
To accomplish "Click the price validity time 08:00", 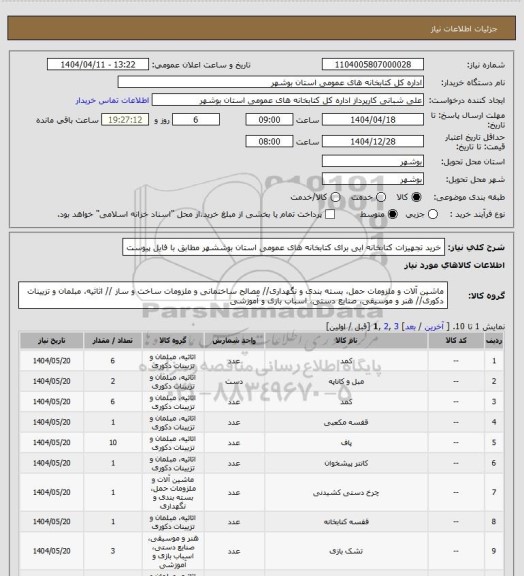I will coord(269,141).
